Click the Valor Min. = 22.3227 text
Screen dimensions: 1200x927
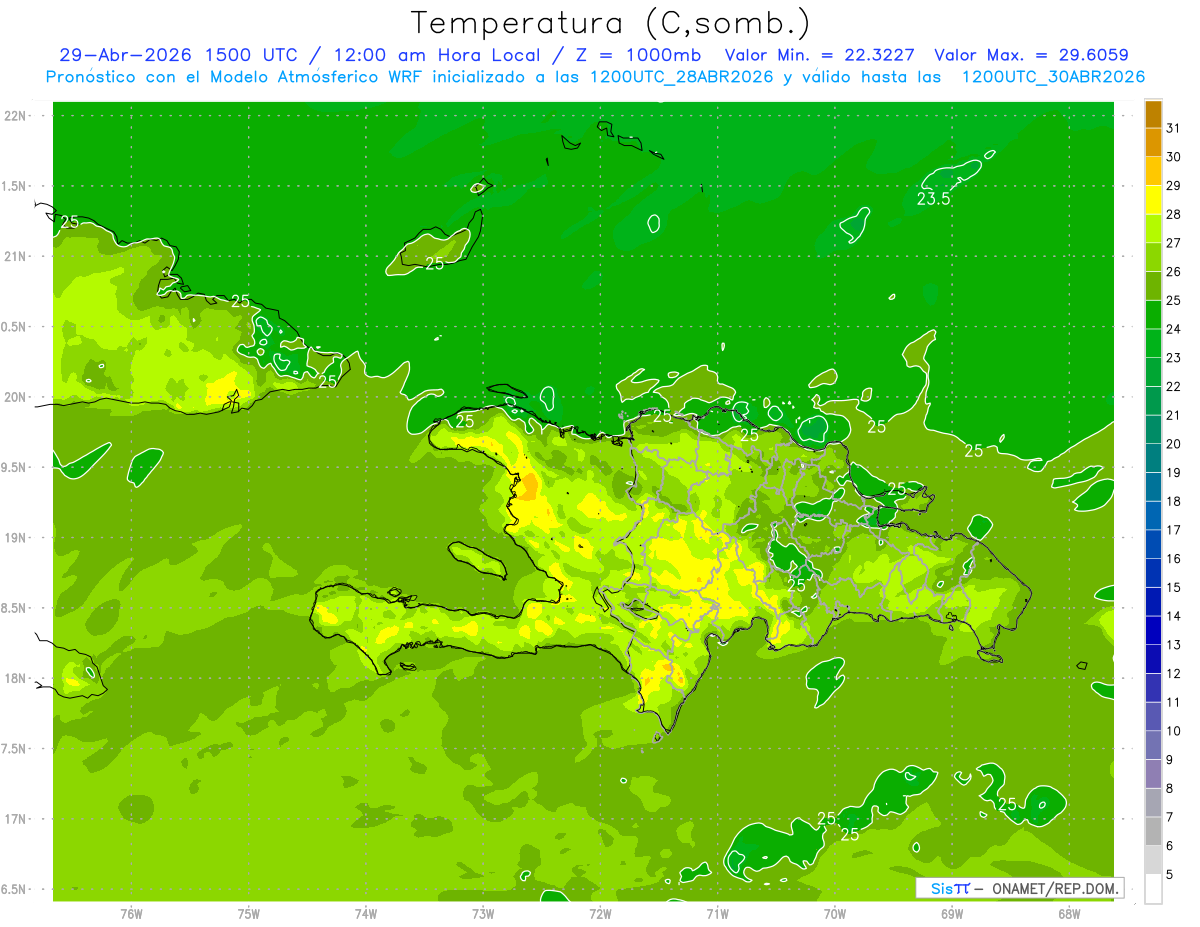pyautogui.click(x=822, y=55)
